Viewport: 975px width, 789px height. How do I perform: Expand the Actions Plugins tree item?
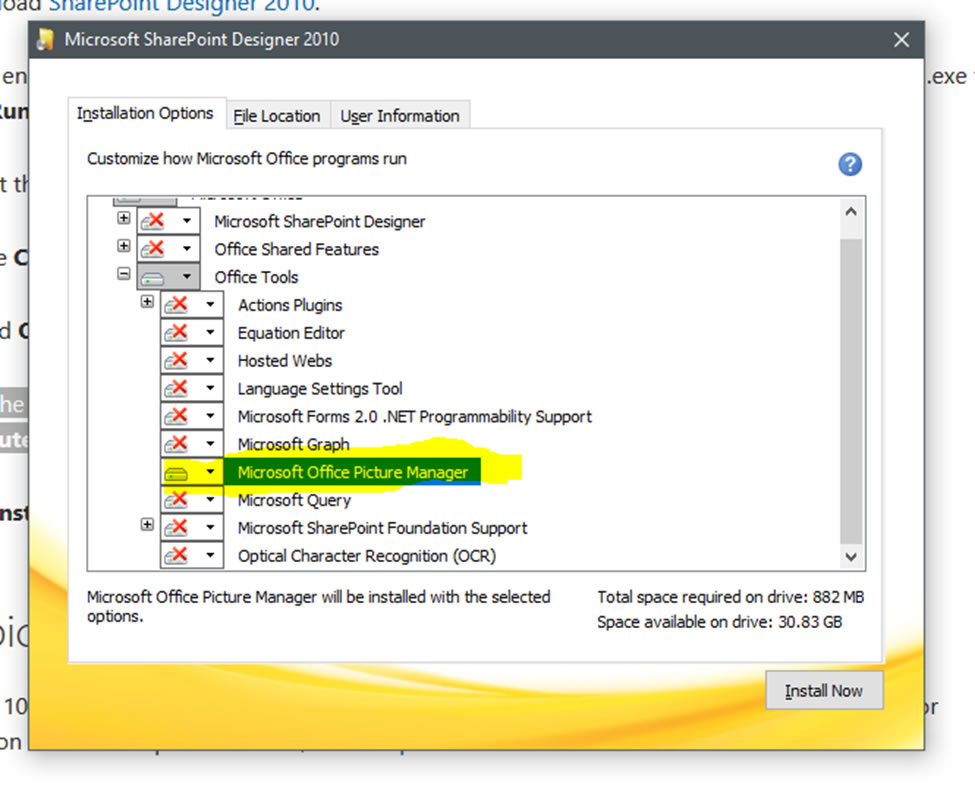[147, 304]
